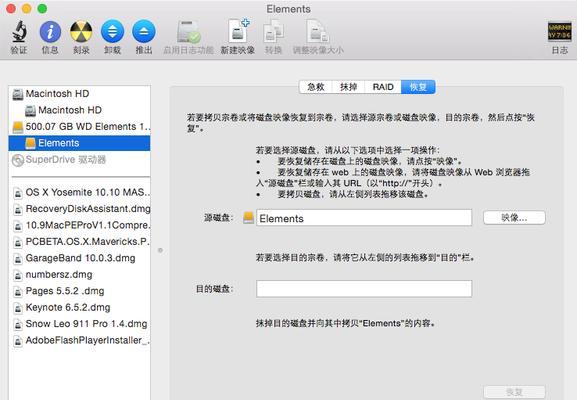The height and width of the screenshot is (400, 577).
Task: Click the 恢复 button at the bottom
Action: pyautogui.click(x=514, y=392)
